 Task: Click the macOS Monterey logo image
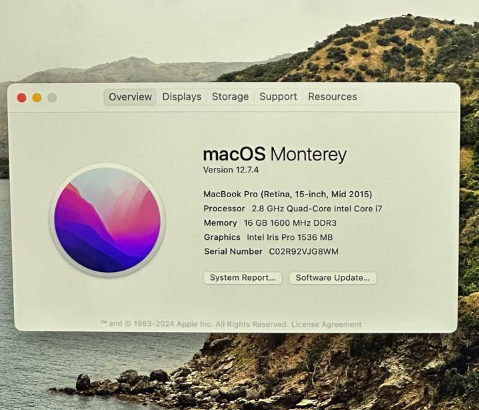pyautogui.click(x=107, y=220)
